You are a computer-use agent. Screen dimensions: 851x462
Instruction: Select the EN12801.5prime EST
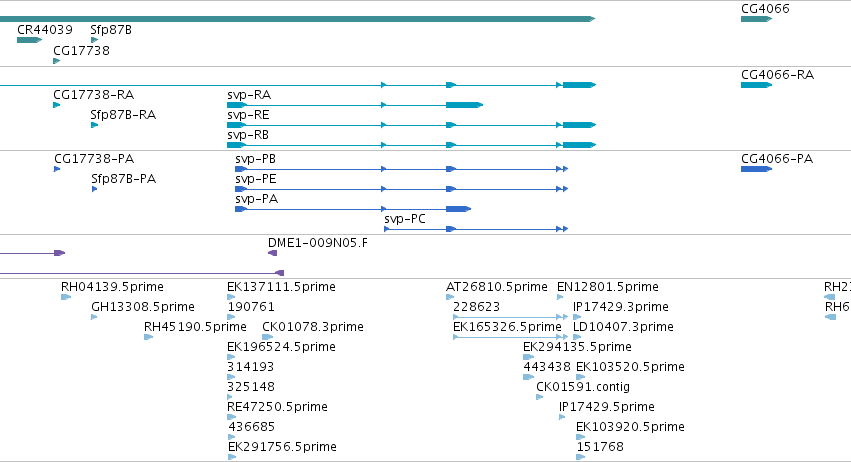click(560, 297)
